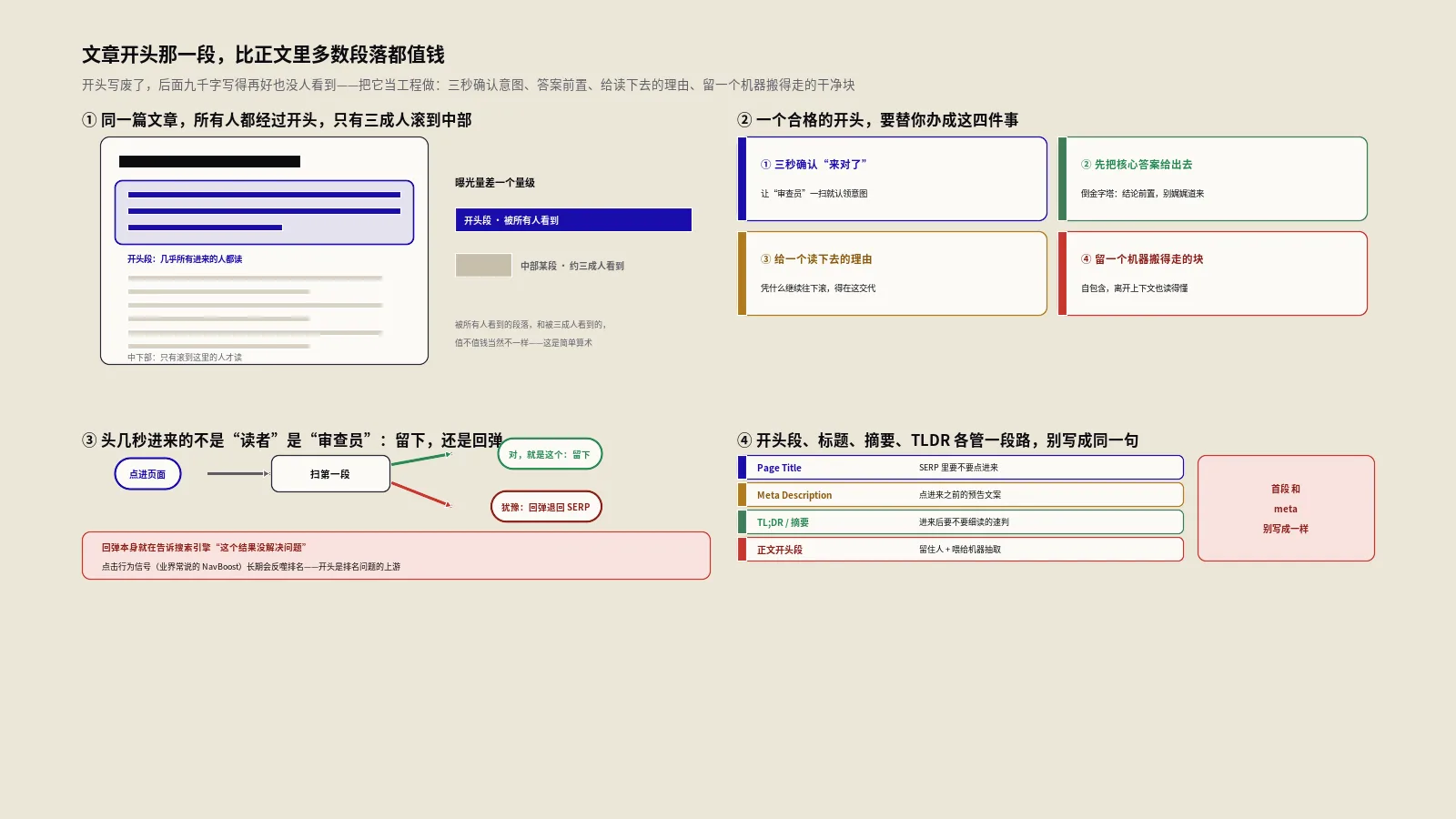Click the text "留住人 + 喂给机器抽取"
1456x819 pixels.
click(x=960, y=550)
